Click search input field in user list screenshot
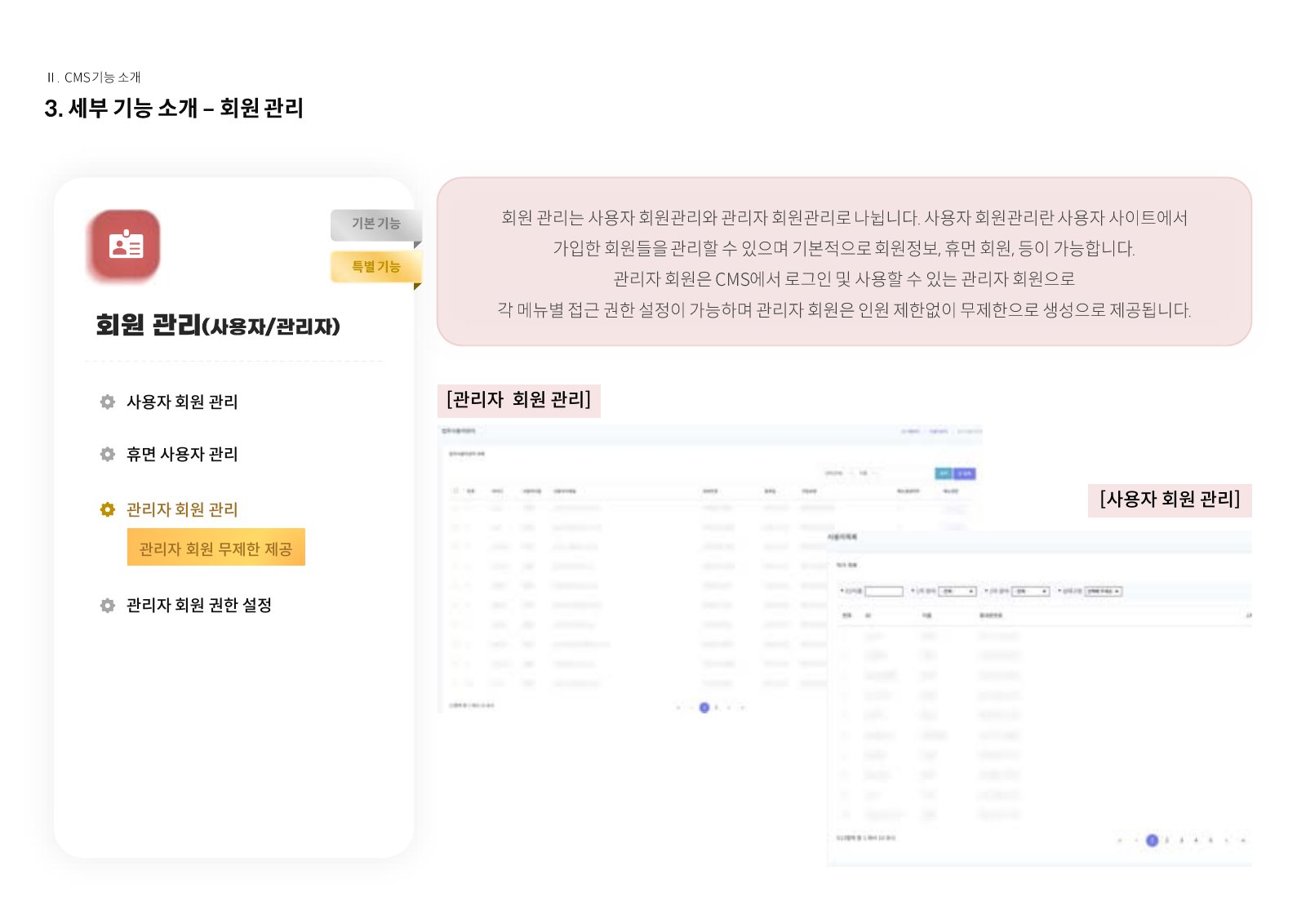The image size is (1306, 924). coord(884,591)
